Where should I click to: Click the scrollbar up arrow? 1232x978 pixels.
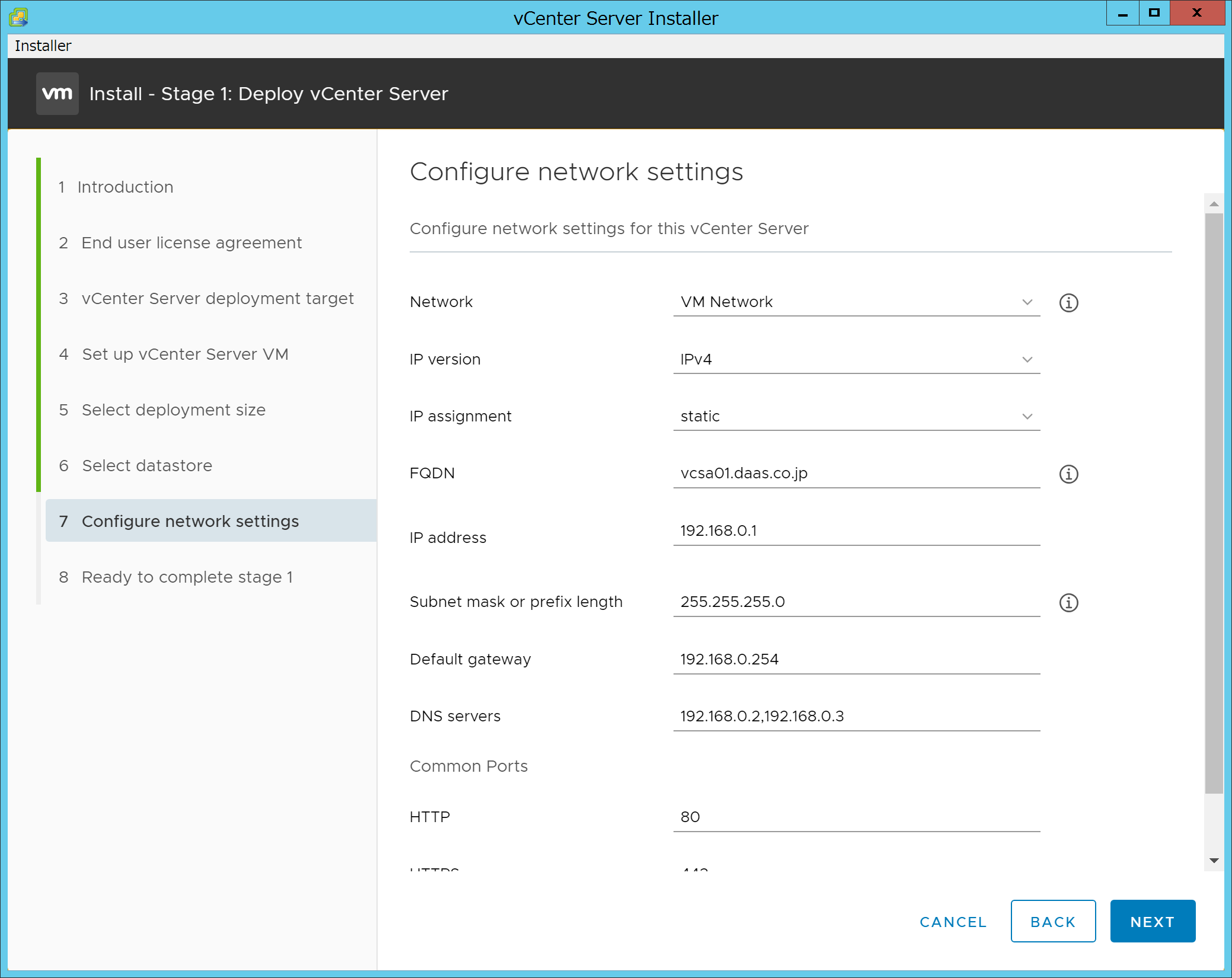(x=1214, y=204)
